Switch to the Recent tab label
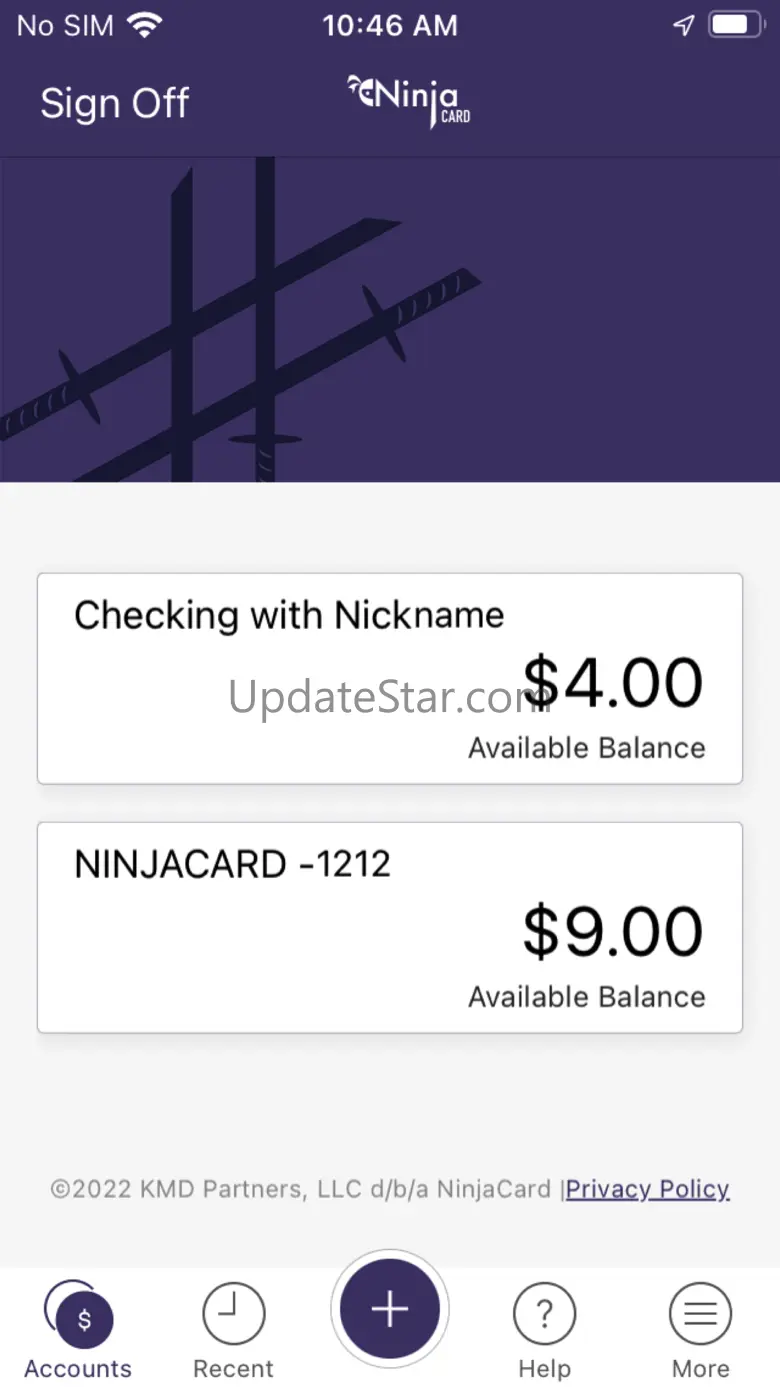The width and height of the screenshot is (780, 1387). [x=234, y=1369]
